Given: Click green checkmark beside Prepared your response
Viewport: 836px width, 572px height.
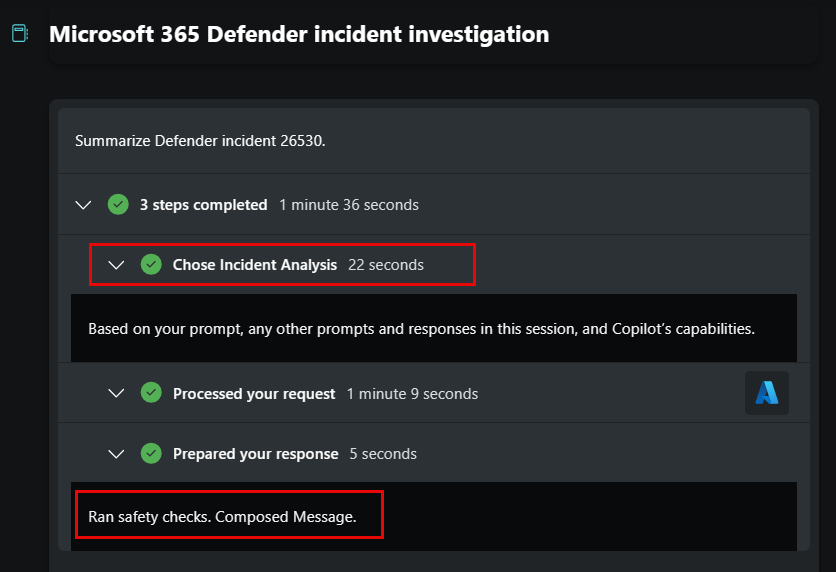Looking at the screenshot, I should point(151,454).
